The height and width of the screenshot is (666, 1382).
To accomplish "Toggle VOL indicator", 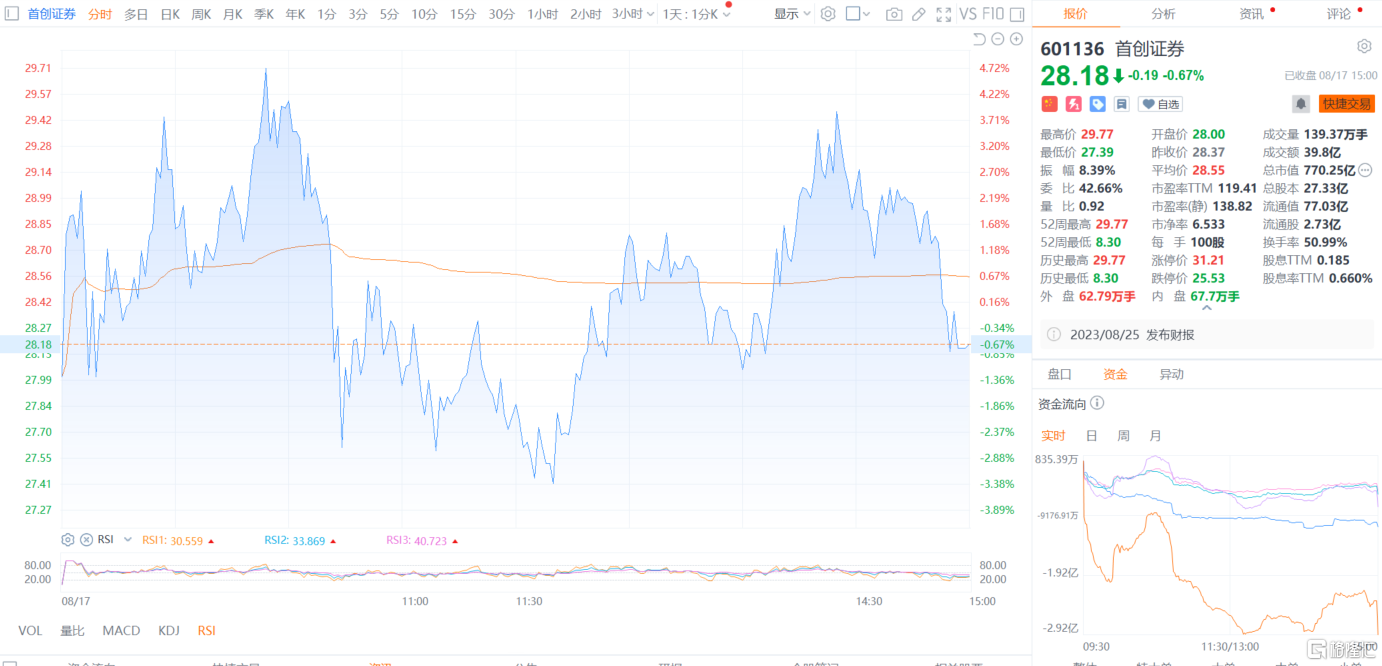I will click(x=30, y=631).
